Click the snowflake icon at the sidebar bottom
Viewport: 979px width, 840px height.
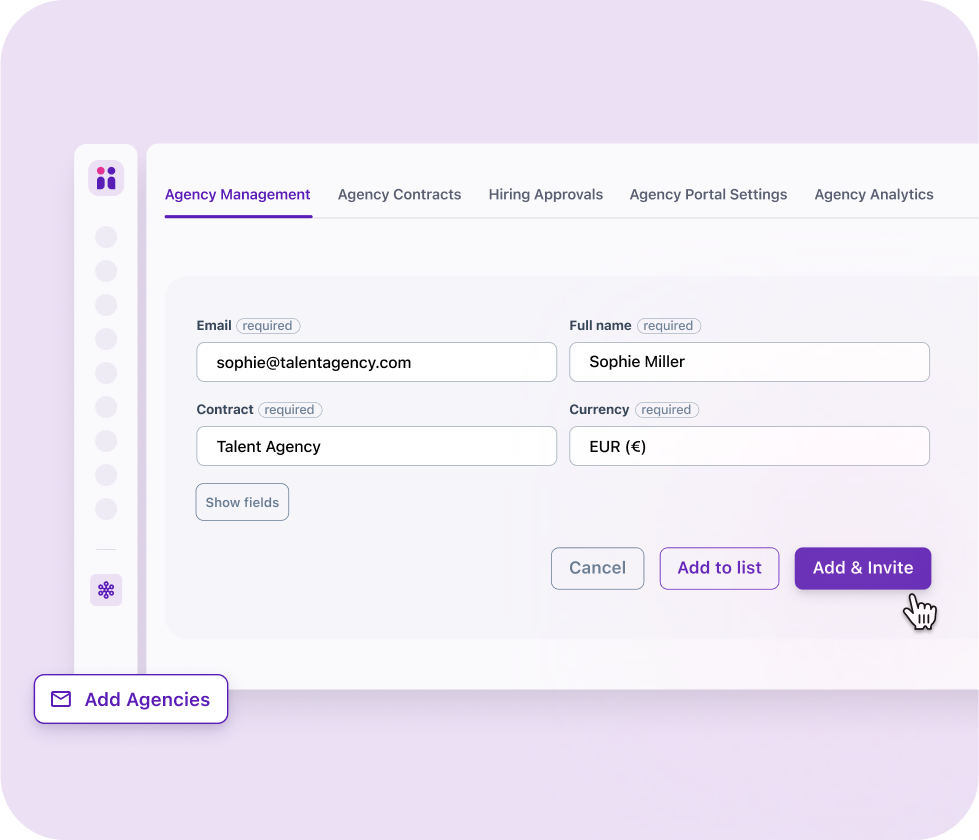click(106, 590)
